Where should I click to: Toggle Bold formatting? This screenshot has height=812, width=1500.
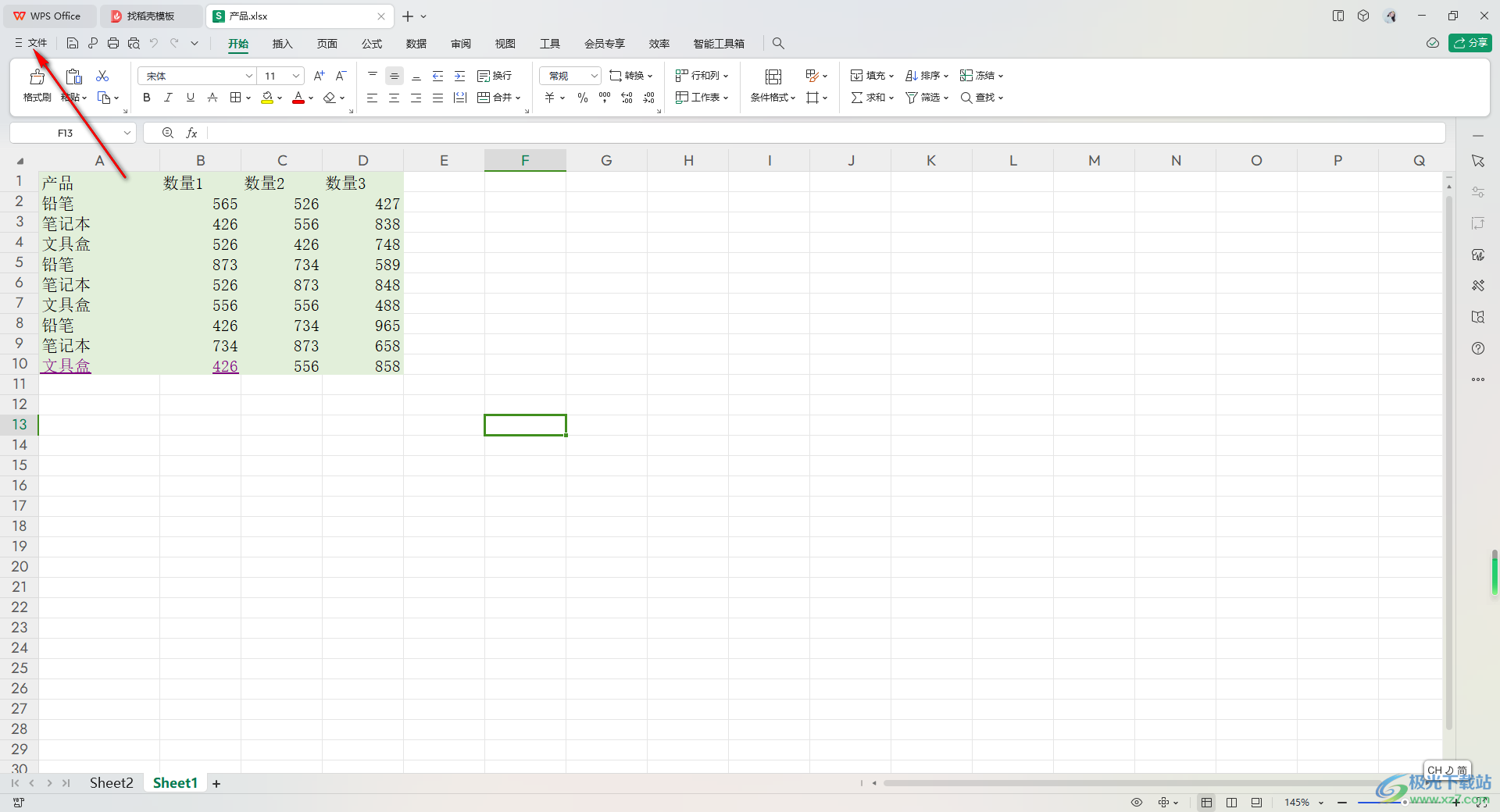(x=147, y=98)
